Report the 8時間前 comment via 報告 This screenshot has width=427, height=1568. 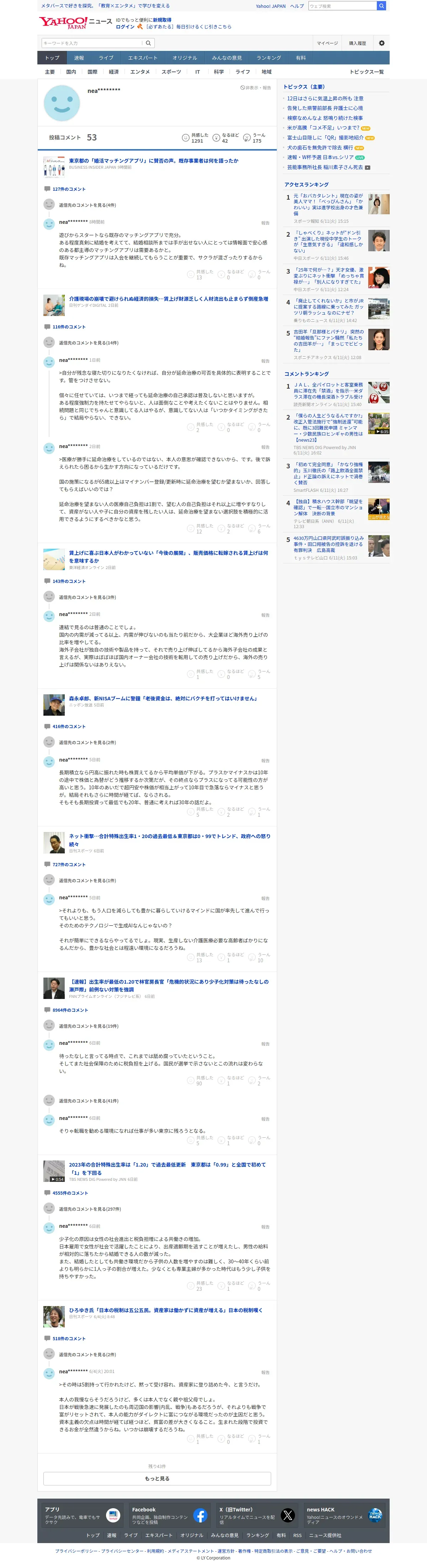click(x=265, y=223)
